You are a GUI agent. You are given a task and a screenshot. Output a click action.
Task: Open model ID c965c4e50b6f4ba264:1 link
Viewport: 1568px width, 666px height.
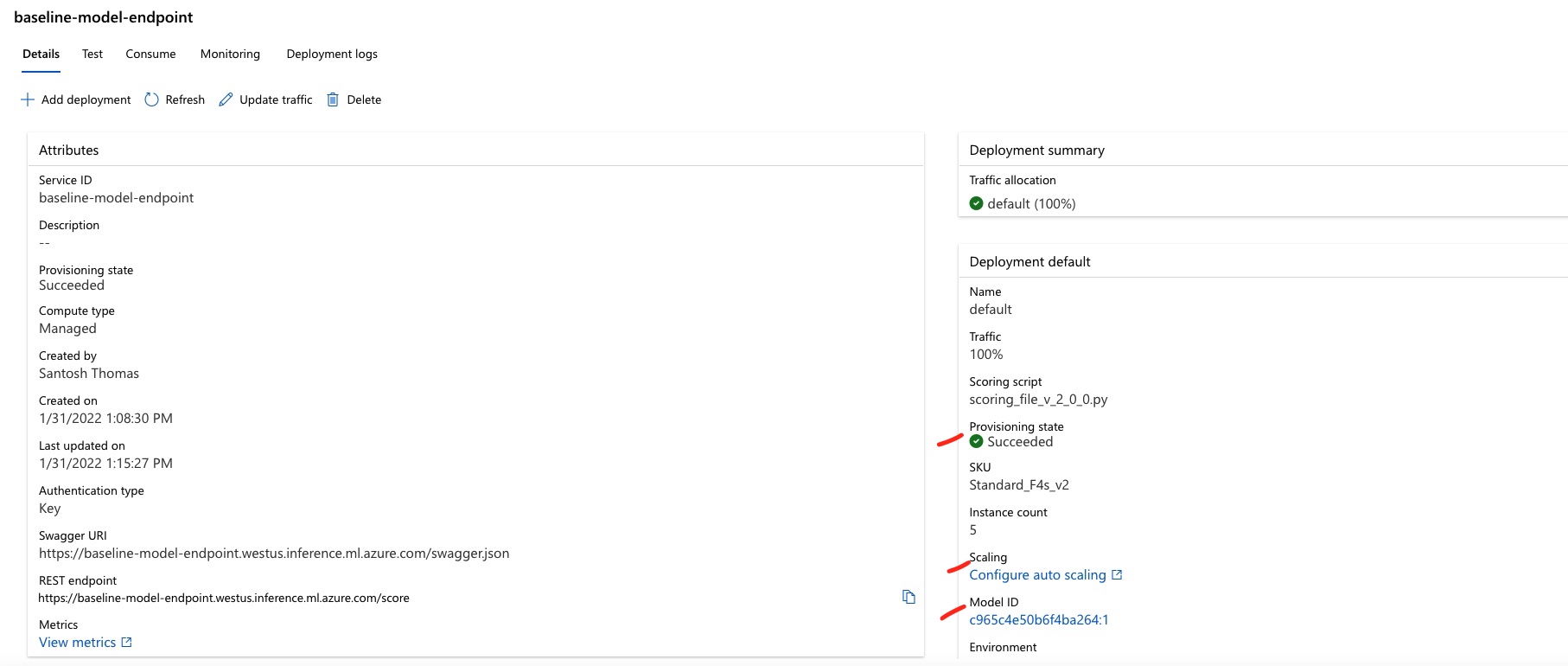click(1039, 619)
